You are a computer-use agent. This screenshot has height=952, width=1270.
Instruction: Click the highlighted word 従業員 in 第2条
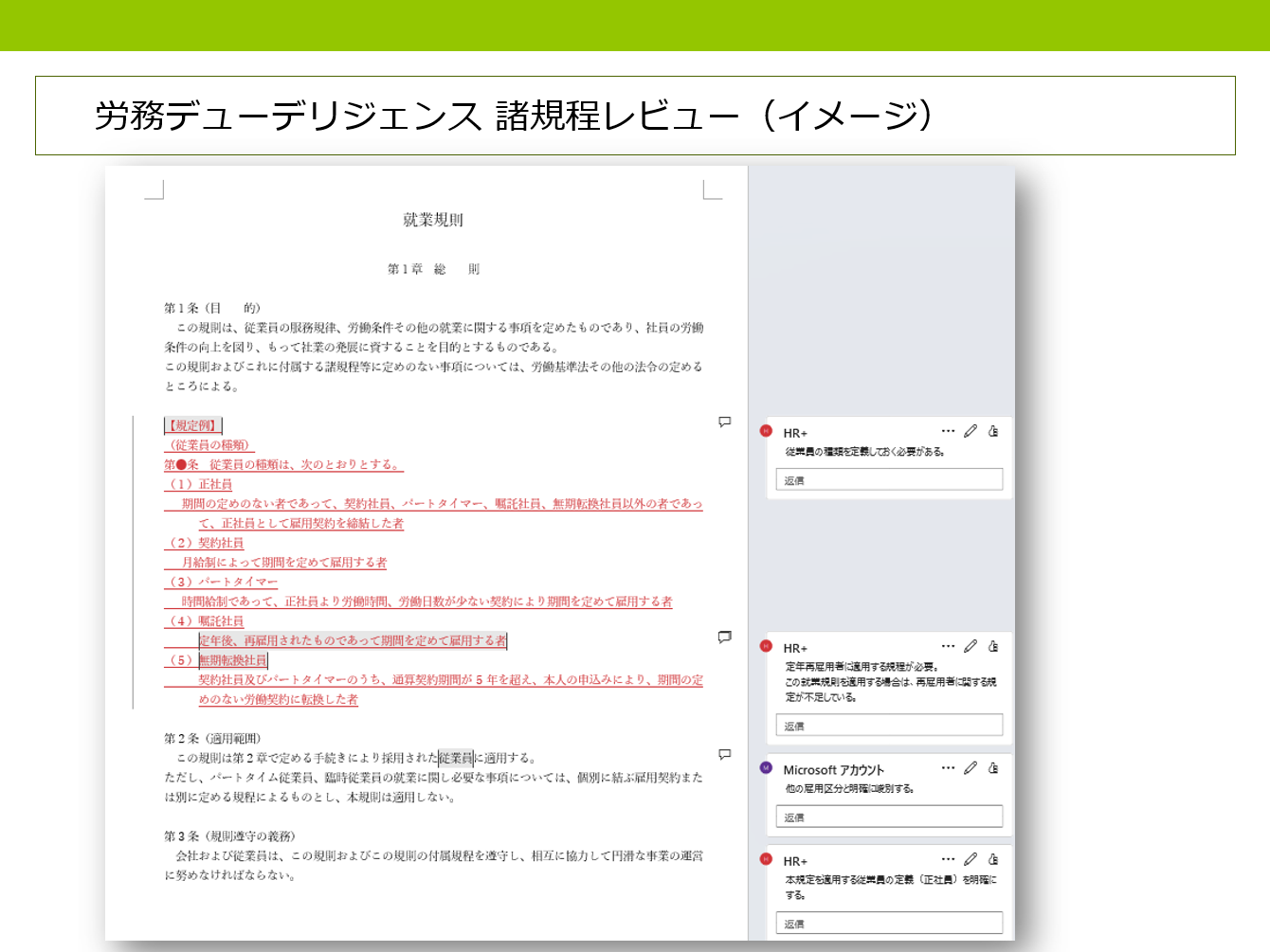tap(456, 758)
